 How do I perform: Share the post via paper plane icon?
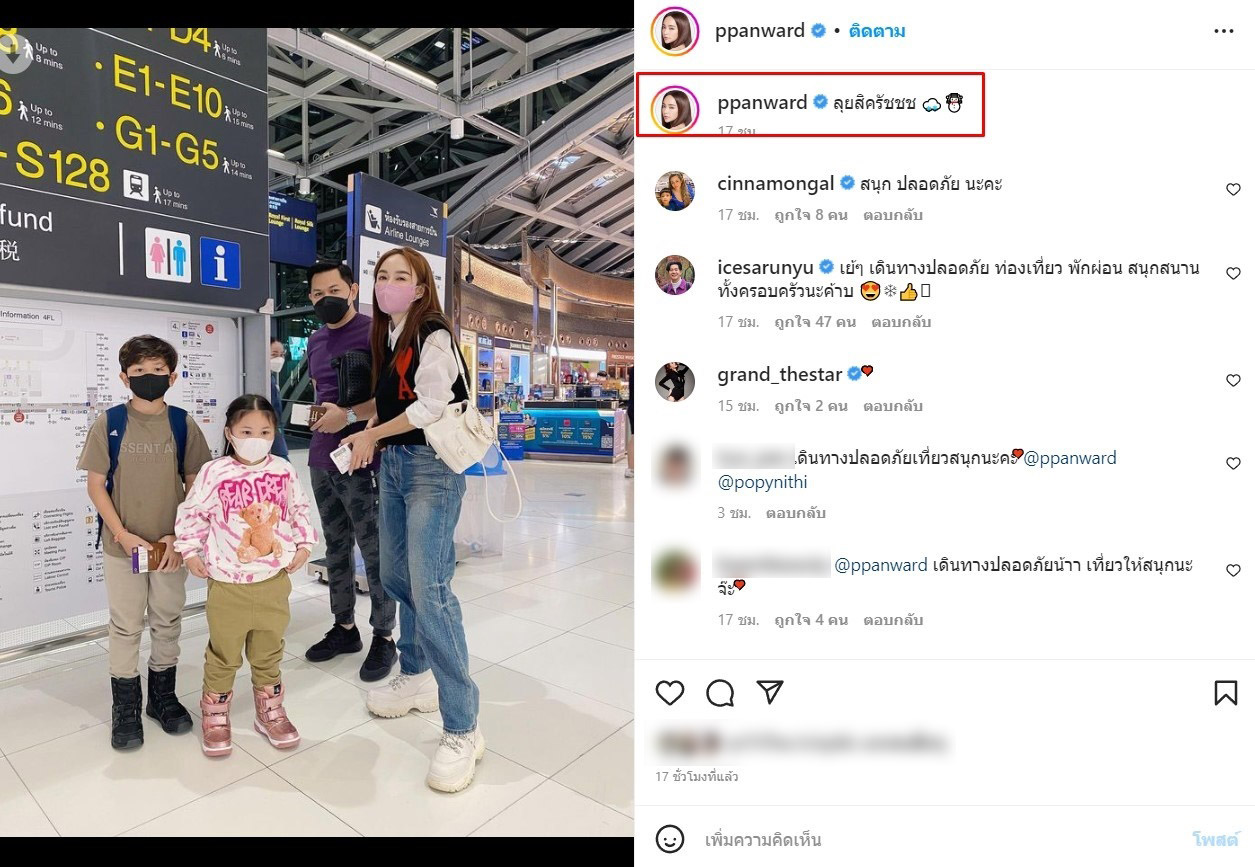point(769,692)
